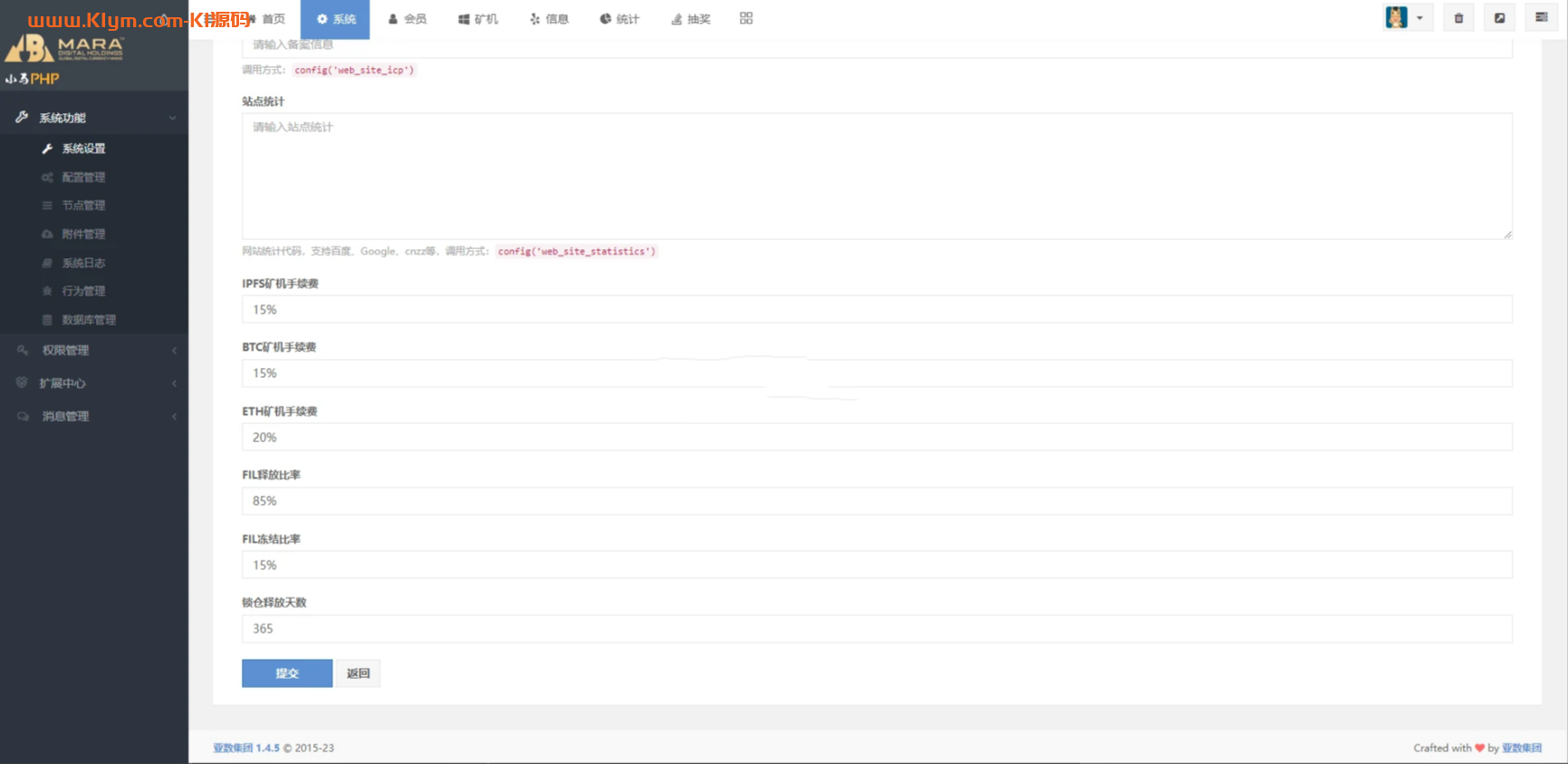Expand the 权限管理 sidebar section
This screenshot has width=1568, height=764.
tap(94, 351)
